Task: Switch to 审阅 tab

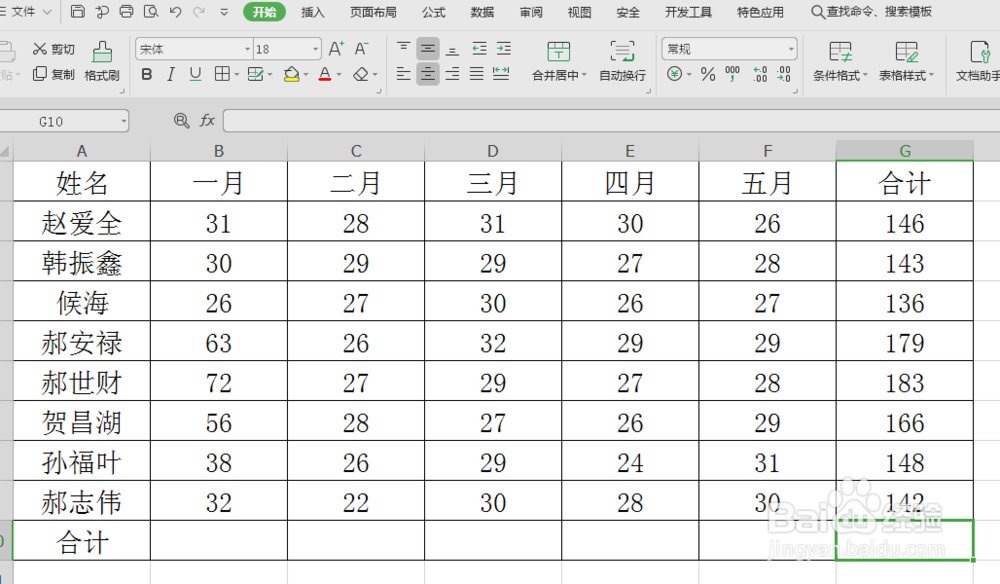Action: click(x=531, y=12)
